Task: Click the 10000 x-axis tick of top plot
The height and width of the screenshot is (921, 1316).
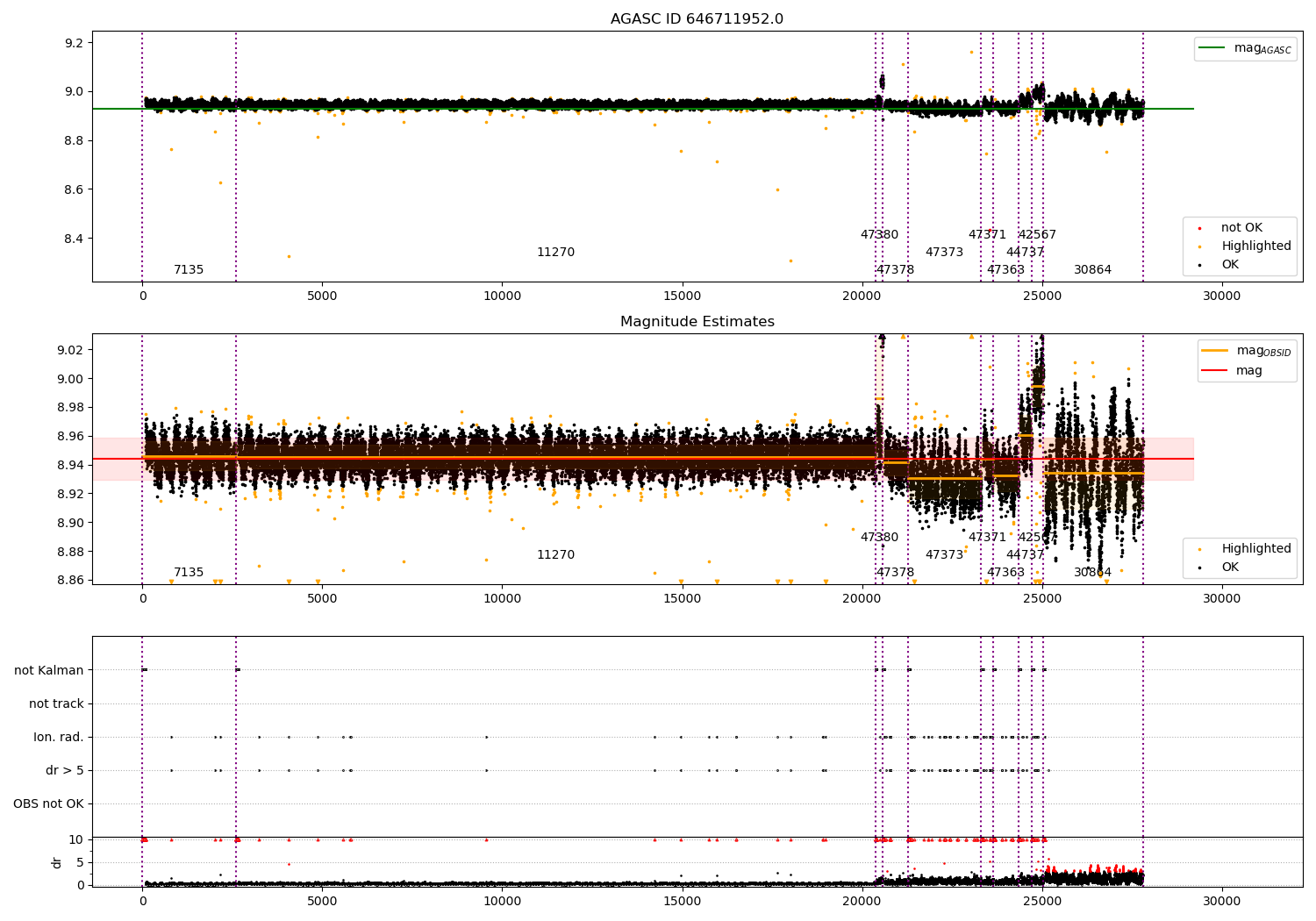Action: click(x=503, y=296)
